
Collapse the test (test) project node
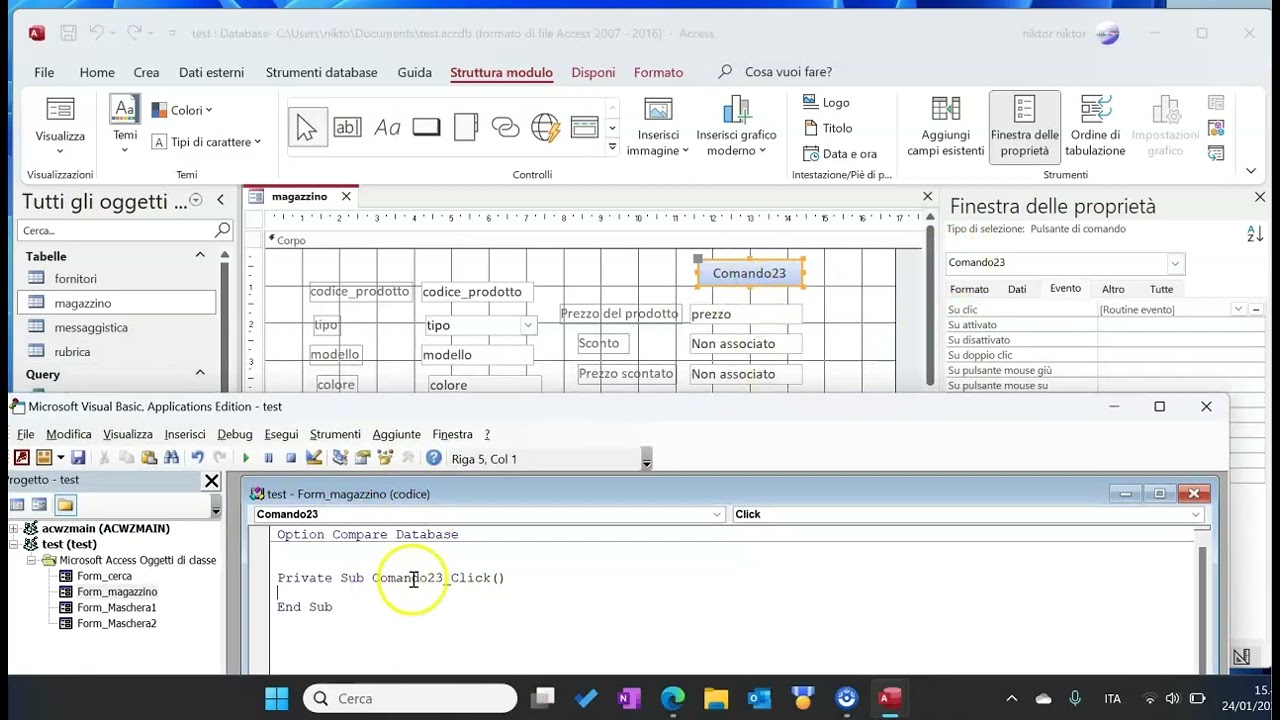point(14,544)
